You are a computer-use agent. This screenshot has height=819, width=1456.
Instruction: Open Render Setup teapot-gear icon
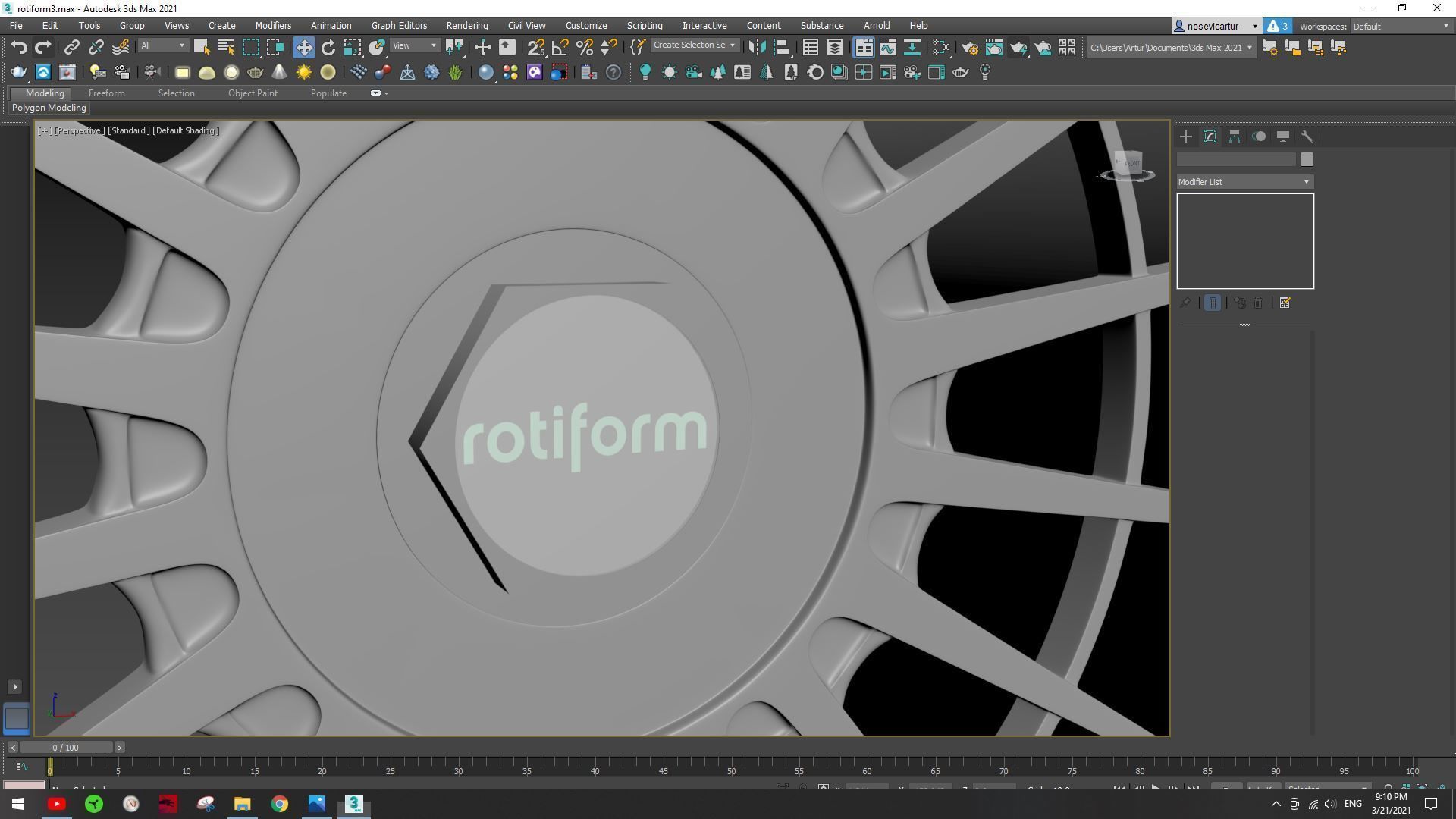[x=970, y=47]
